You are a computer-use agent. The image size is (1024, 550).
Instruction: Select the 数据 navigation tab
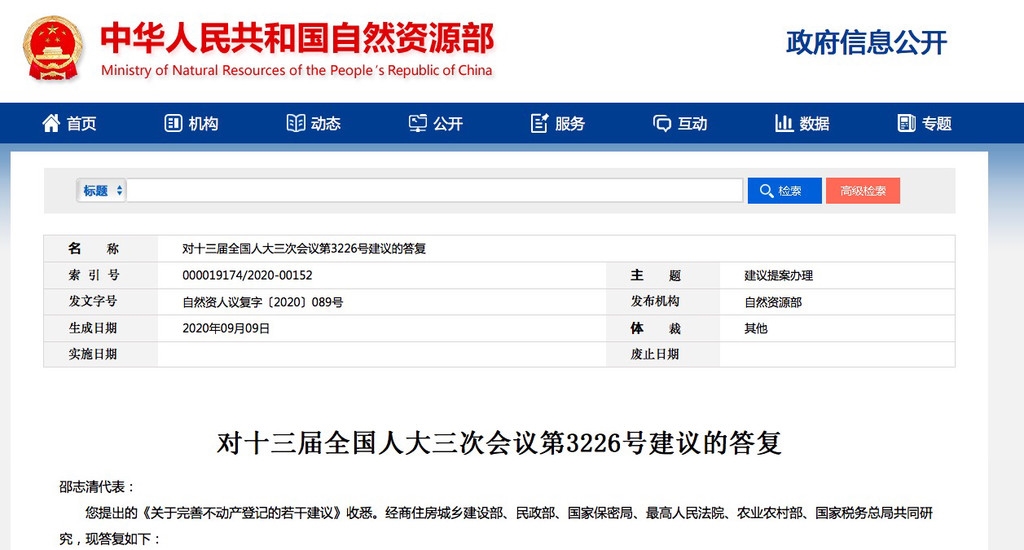(x=814, y=124)
